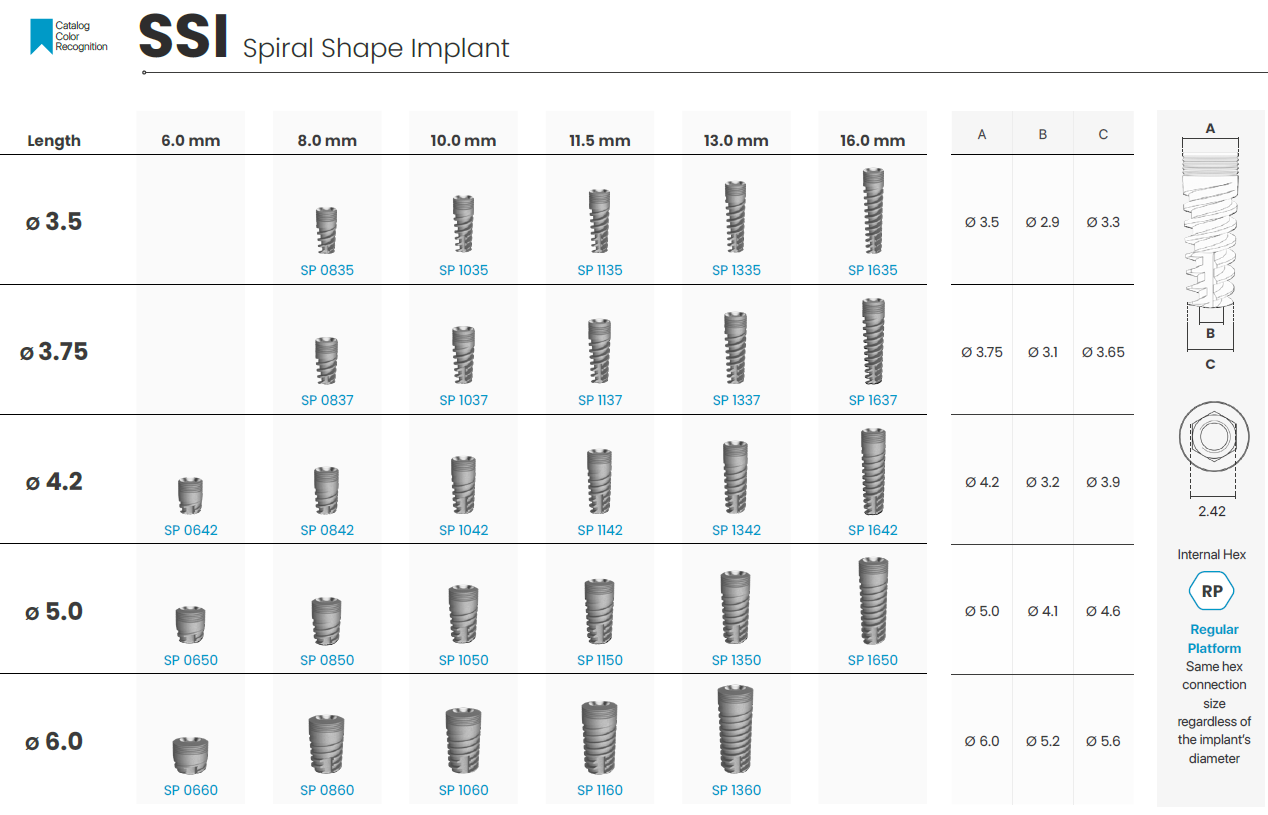Click the 16.0 mm column header
Screen dimensions: 1268x815
872,141
